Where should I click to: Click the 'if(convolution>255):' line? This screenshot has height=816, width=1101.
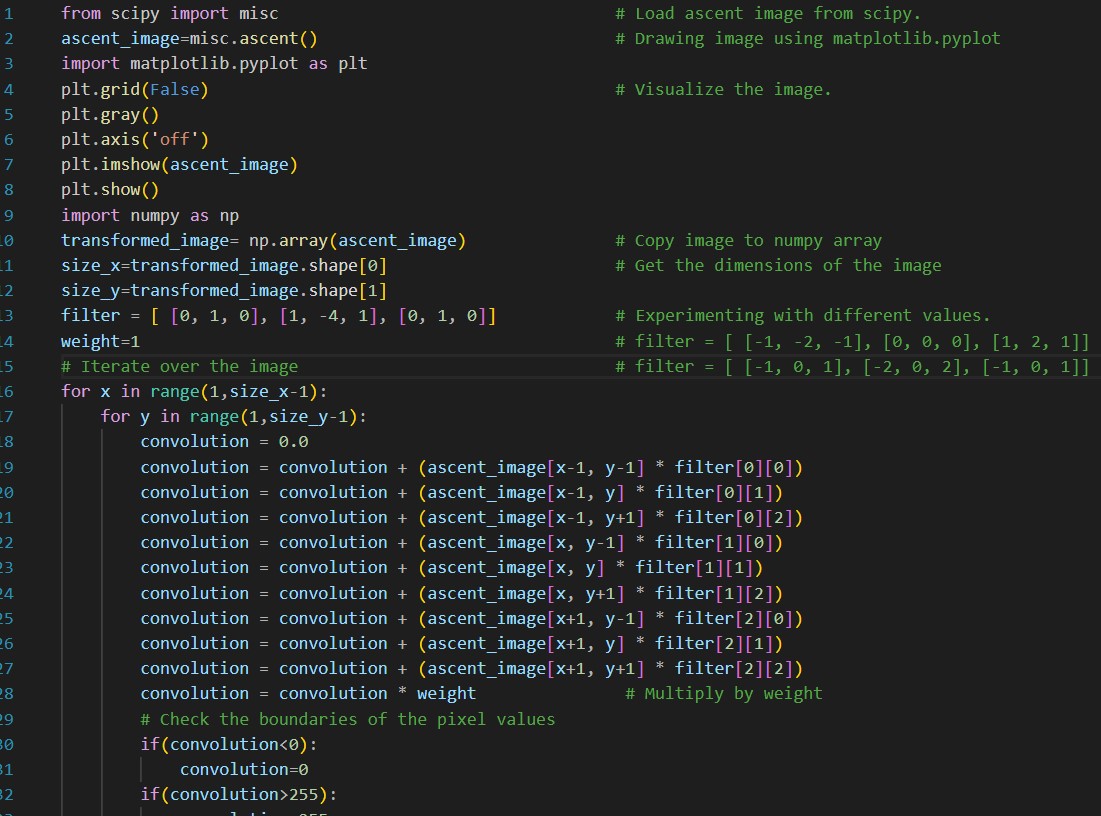tap(239, 795)
